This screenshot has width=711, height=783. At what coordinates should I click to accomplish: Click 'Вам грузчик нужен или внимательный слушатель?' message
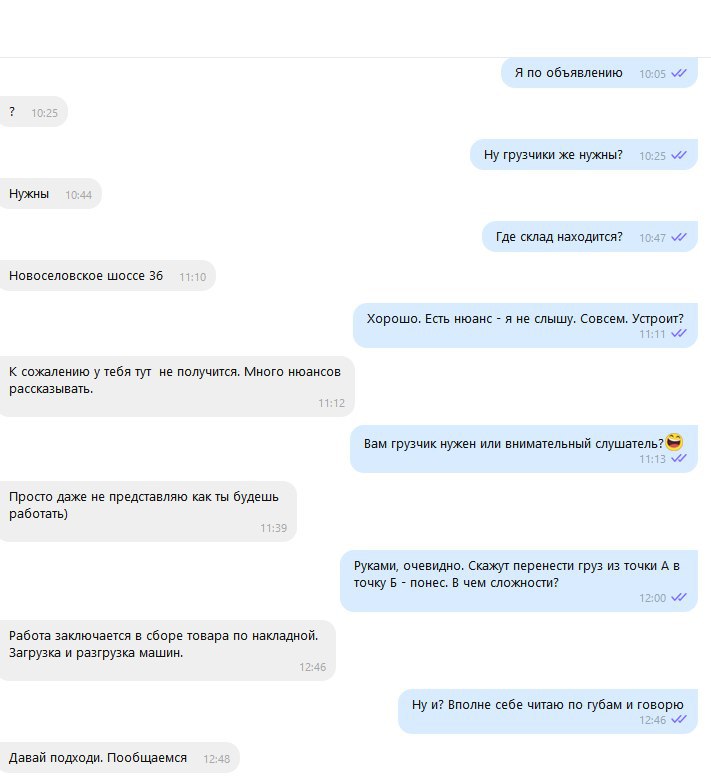524,449
